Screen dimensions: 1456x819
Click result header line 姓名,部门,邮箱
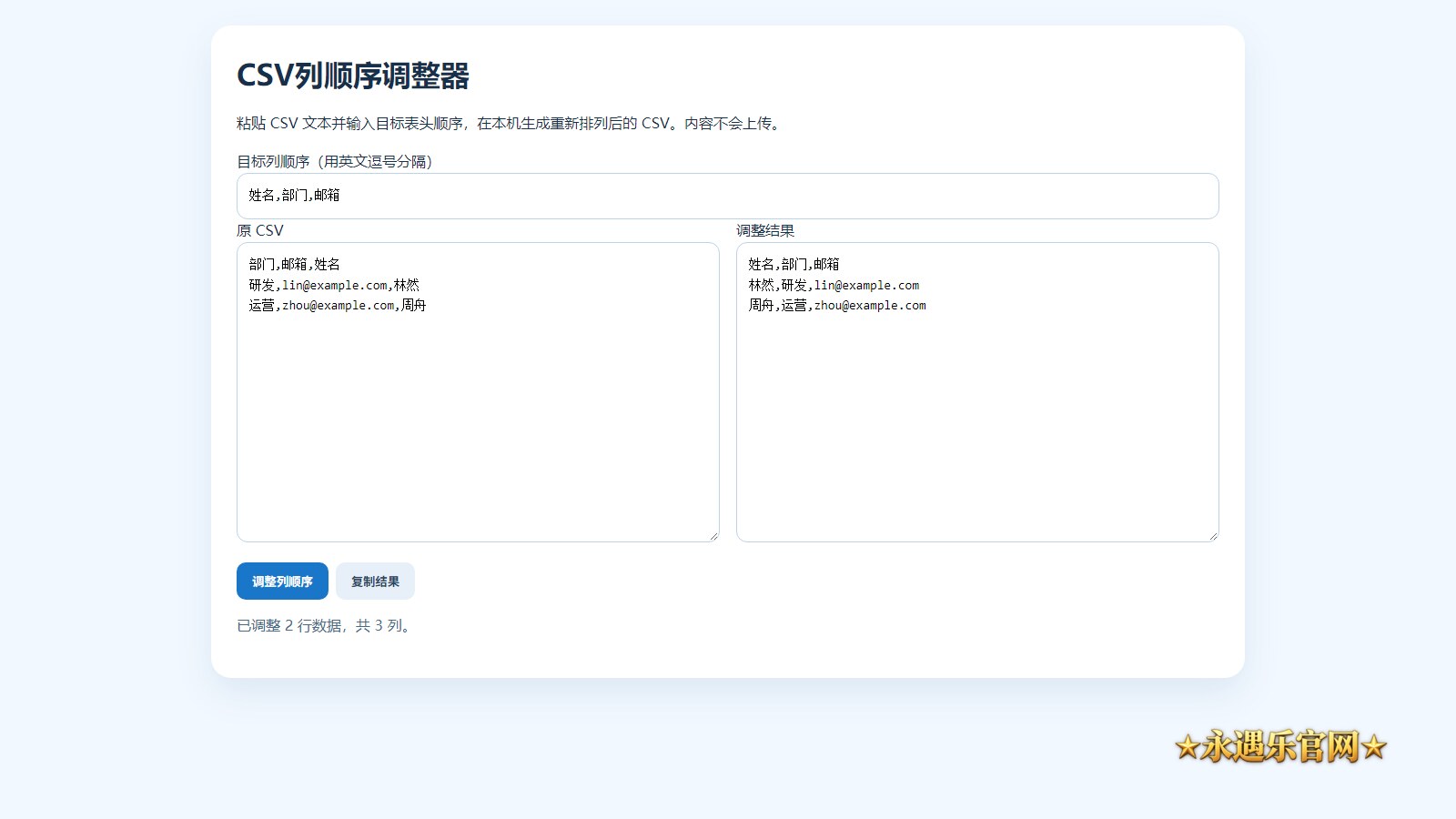pos(794,264)
